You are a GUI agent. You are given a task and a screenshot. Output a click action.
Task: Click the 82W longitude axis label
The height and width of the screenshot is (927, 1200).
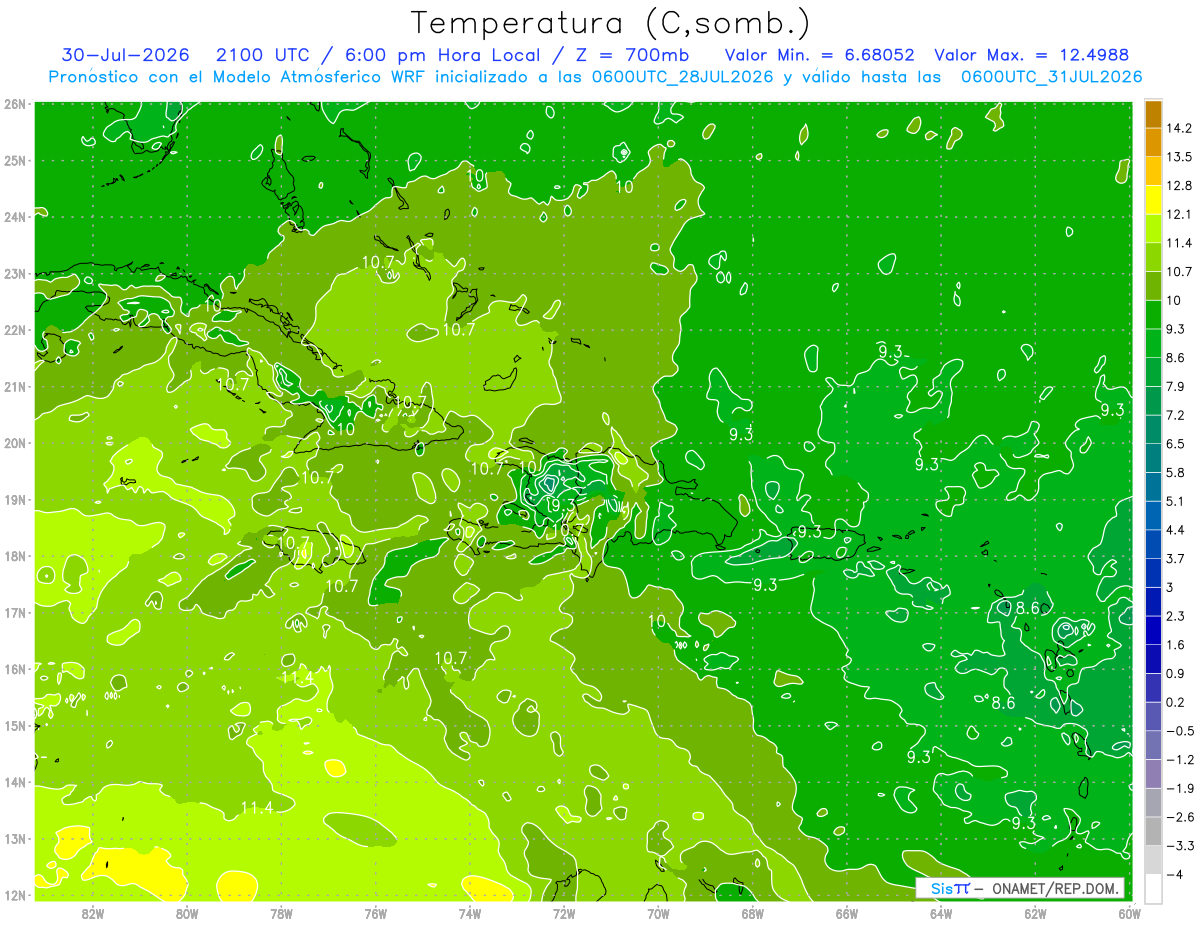pyautogui.click(x=93, y=913)
